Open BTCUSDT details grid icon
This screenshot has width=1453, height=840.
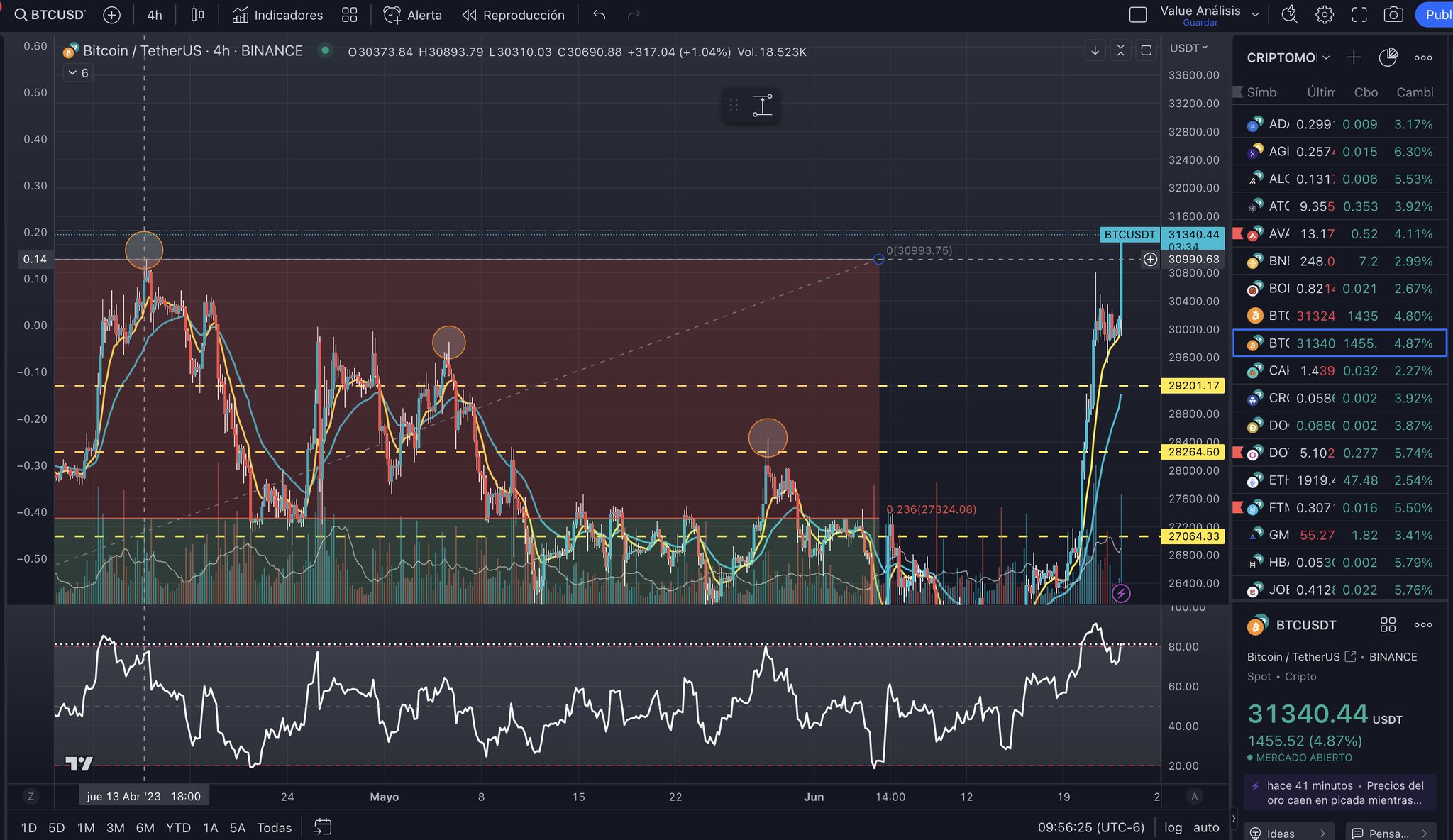point(1388,624)
